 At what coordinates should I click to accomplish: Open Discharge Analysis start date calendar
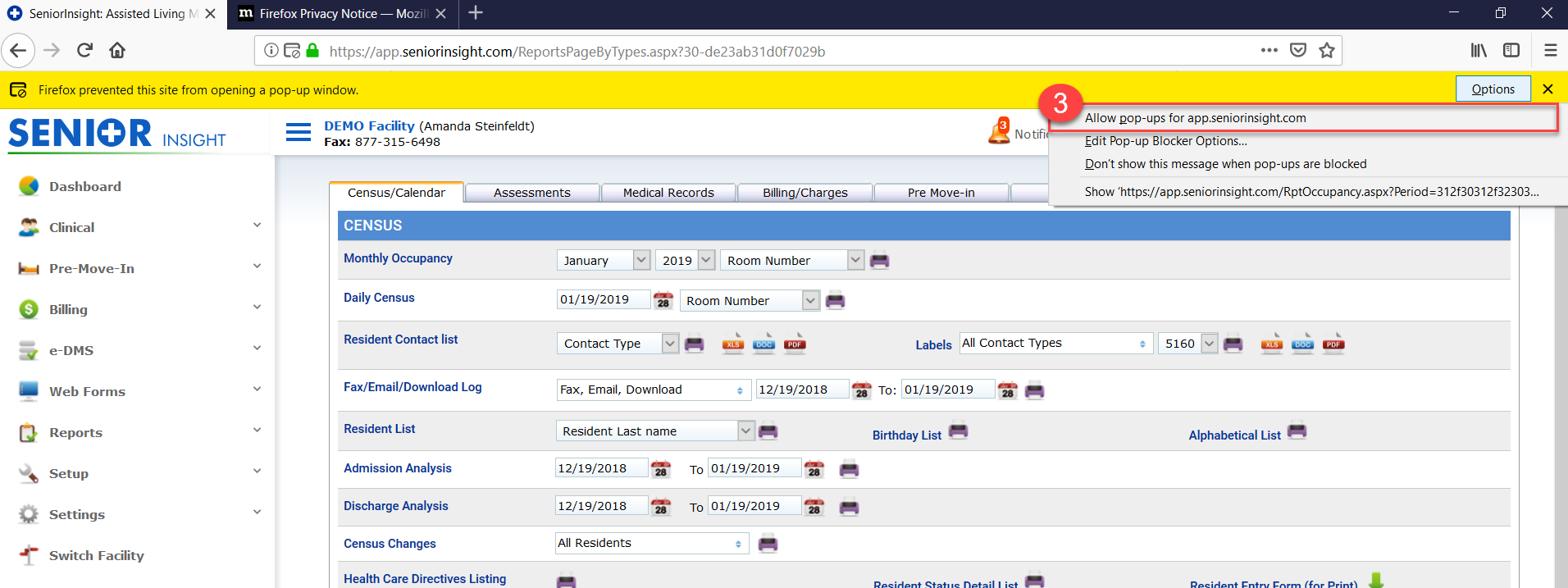click(660, 507)
